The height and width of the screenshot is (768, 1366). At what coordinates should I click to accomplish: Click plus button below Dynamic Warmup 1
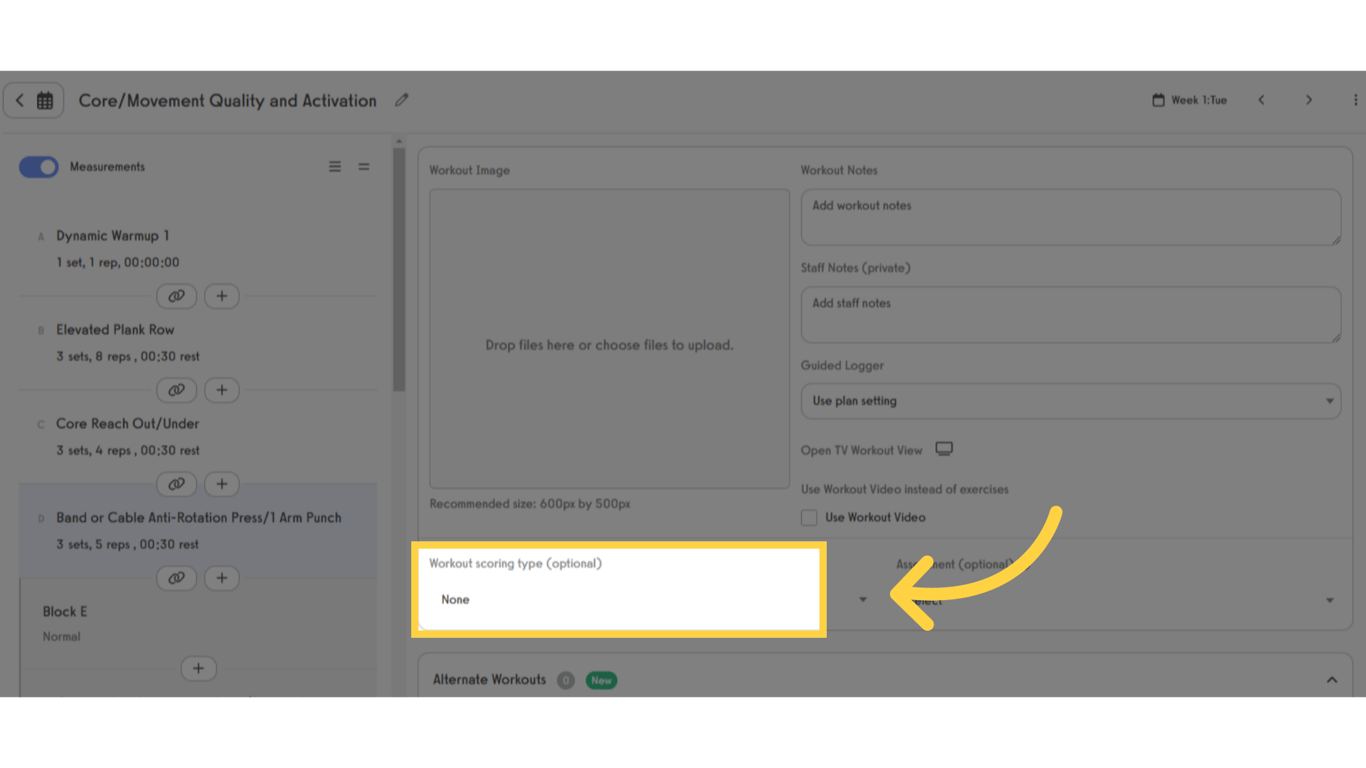click(222, 296)
